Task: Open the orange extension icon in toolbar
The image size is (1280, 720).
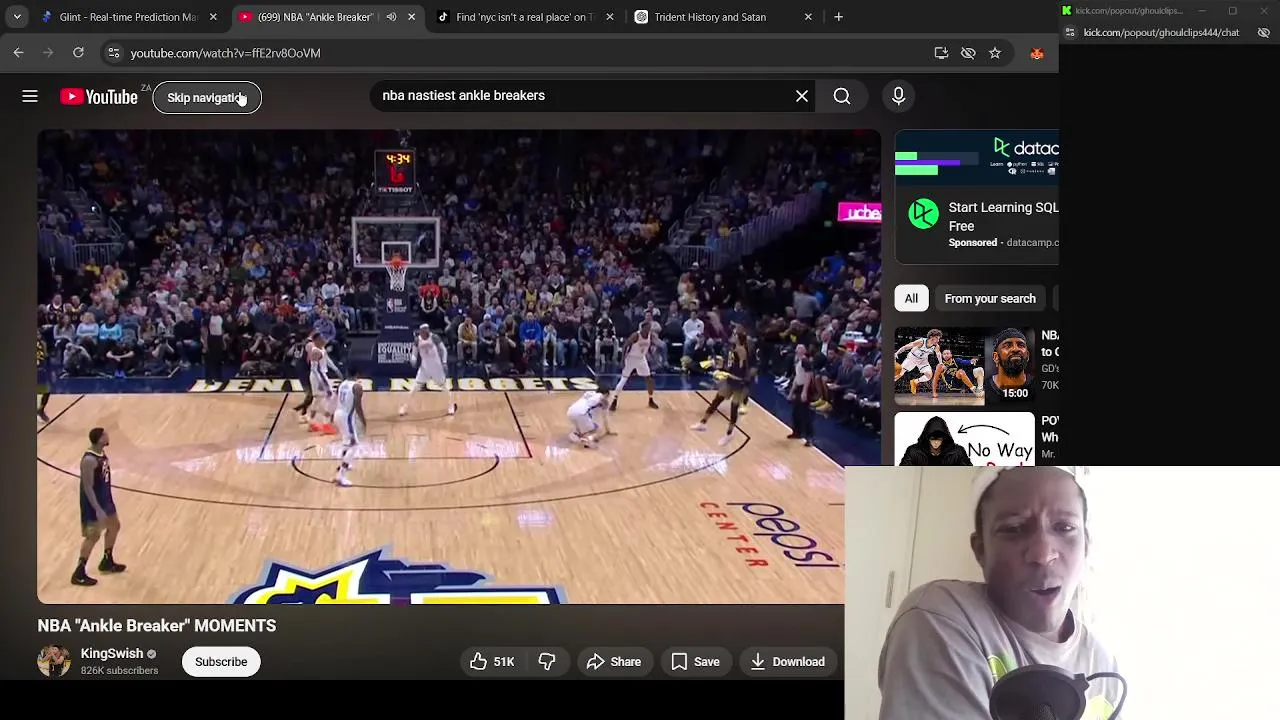Action: (x=1037, y=53)
